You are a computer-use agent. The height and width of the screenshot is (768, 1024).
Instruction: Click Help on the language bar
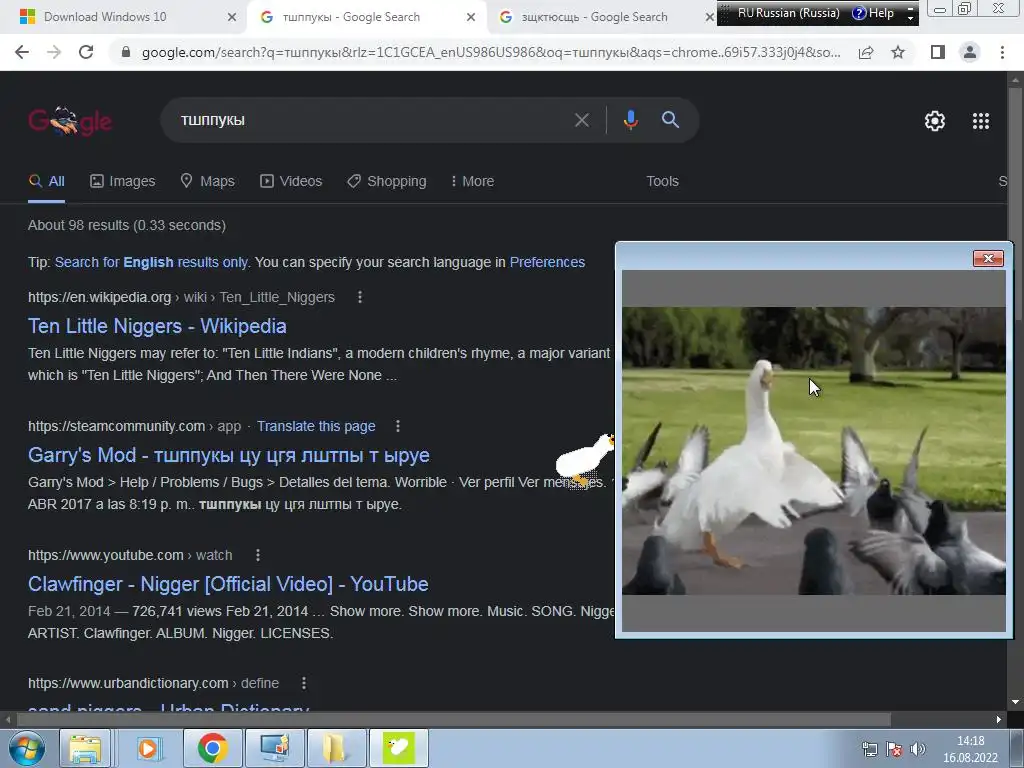coord(873,12)
